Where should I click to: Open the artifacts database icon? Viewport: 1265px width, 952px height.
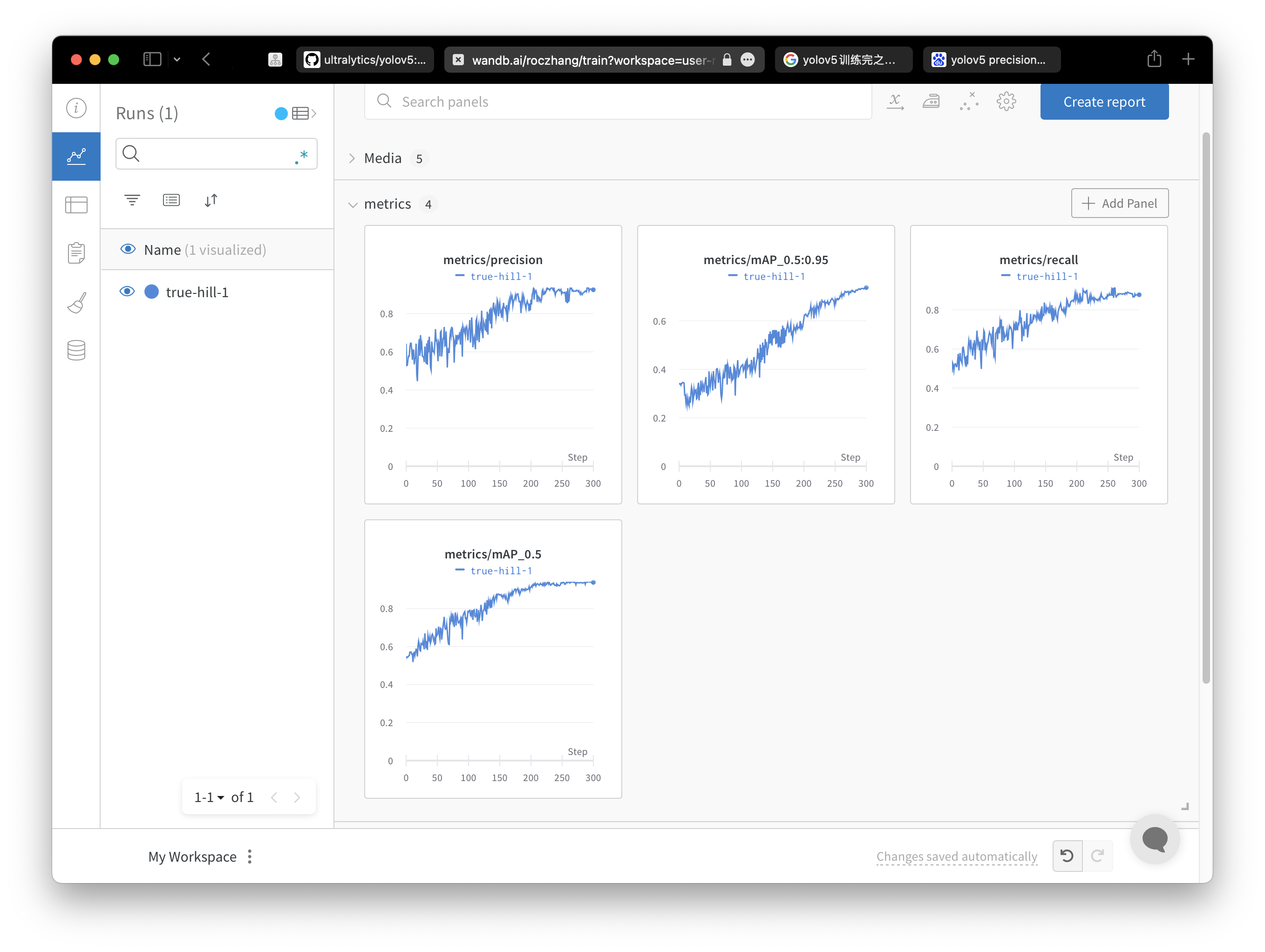(76, 350)
